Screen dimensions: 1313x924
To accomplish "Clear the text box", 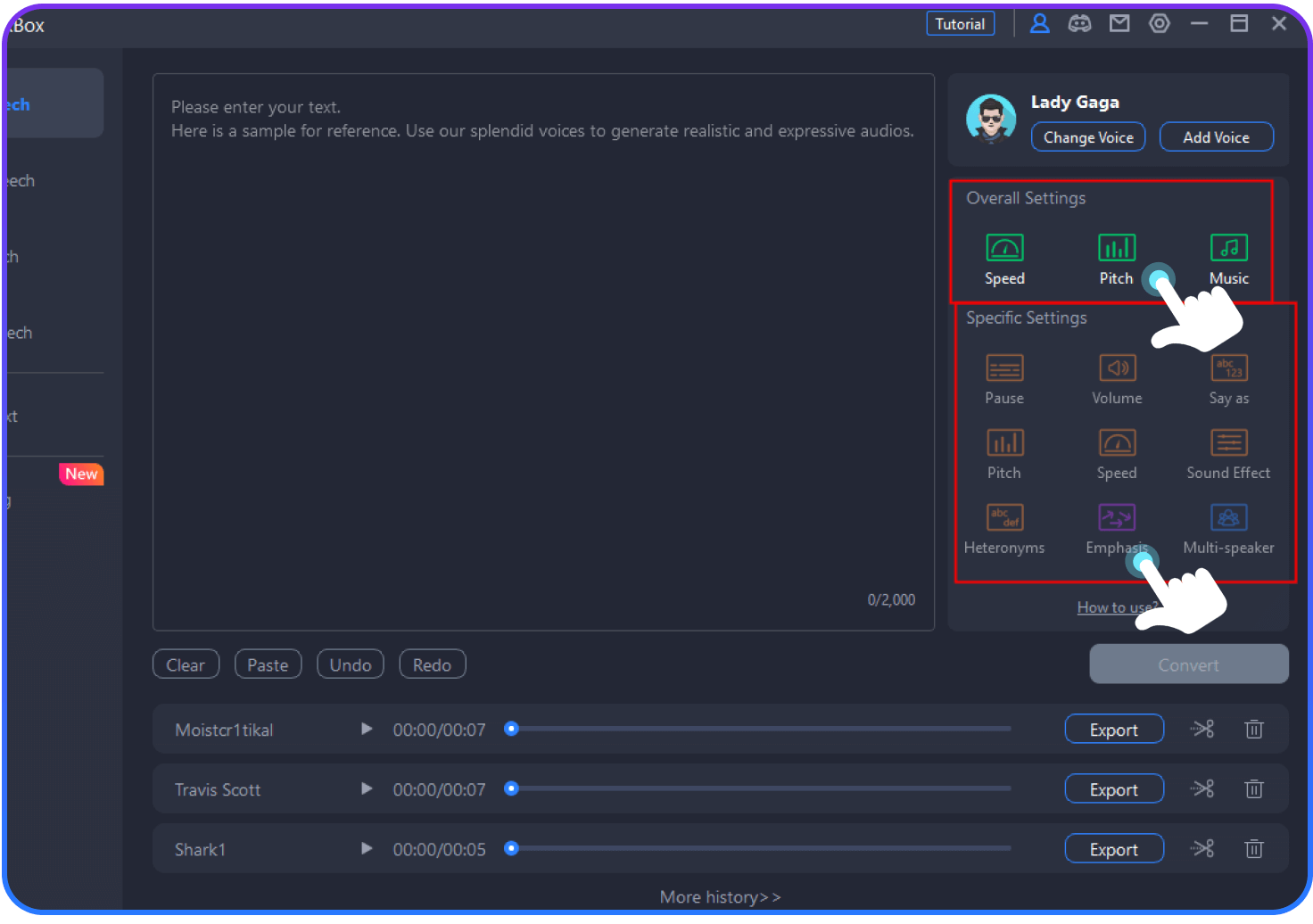I will [186, 664].
